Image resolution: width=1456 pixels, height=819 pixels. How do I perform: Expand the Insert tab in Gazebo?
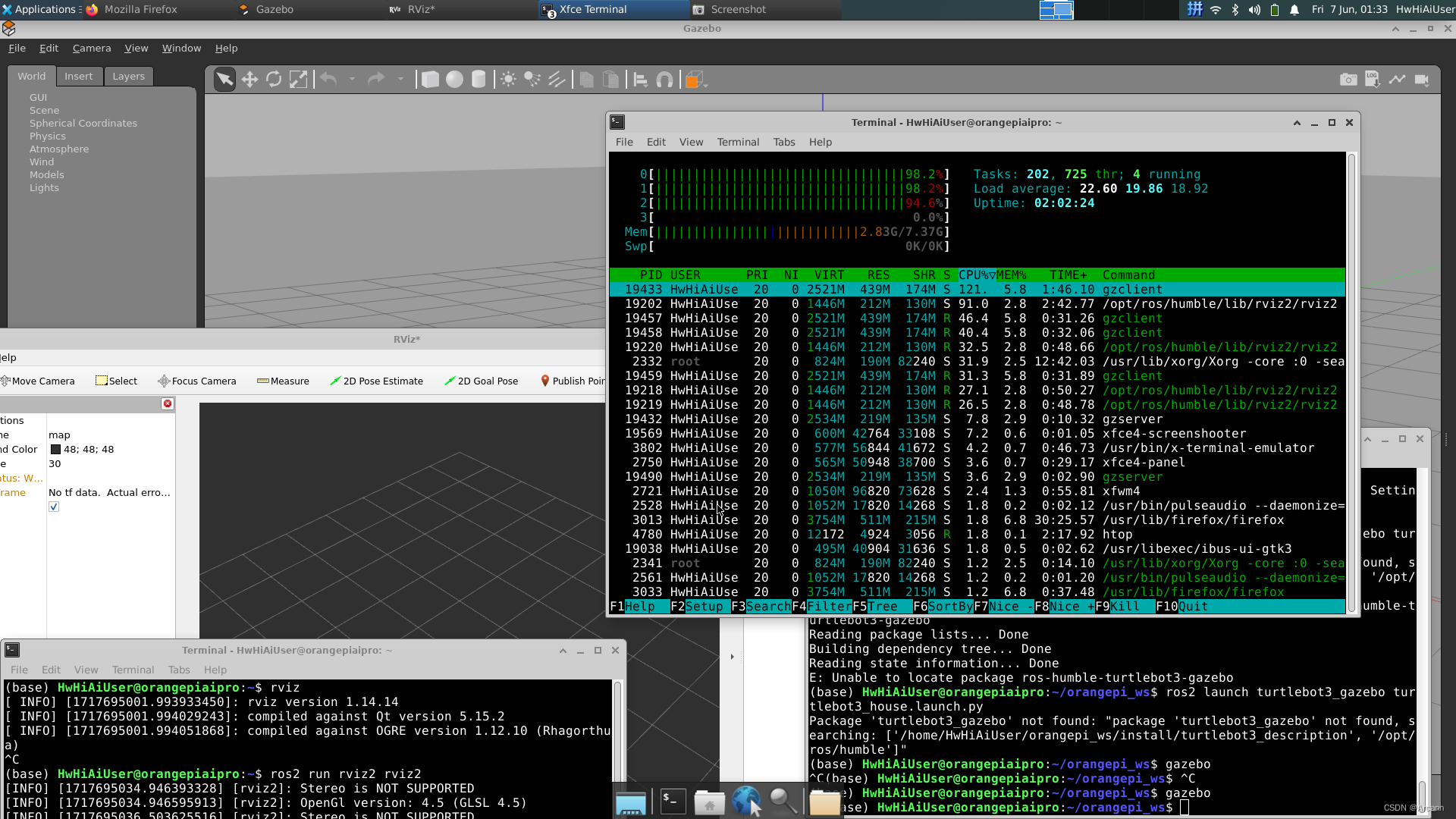[x=78, y=76]
